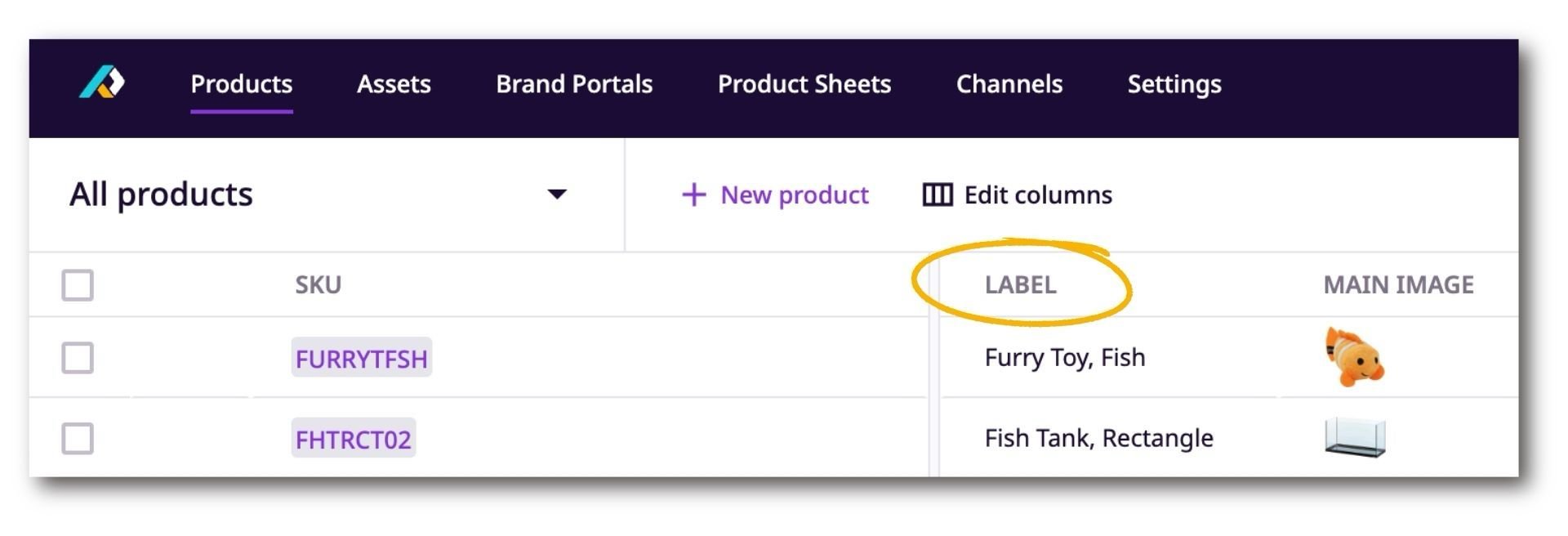Check the FURRYTFSH row checkbox
The image size is (1568, 536).
78,358
